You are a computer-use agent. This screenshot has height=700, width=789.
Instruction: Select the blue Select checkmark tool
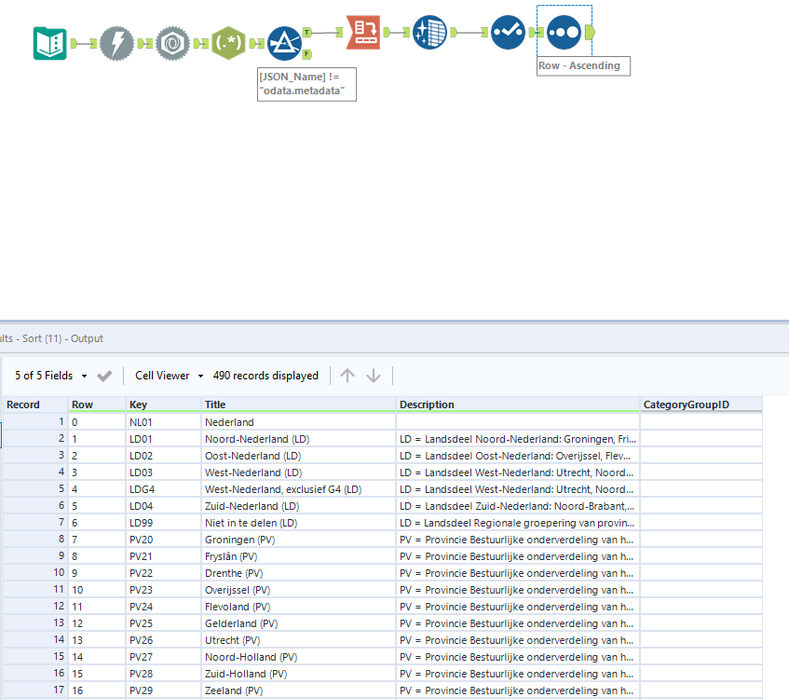click(508, 32)
